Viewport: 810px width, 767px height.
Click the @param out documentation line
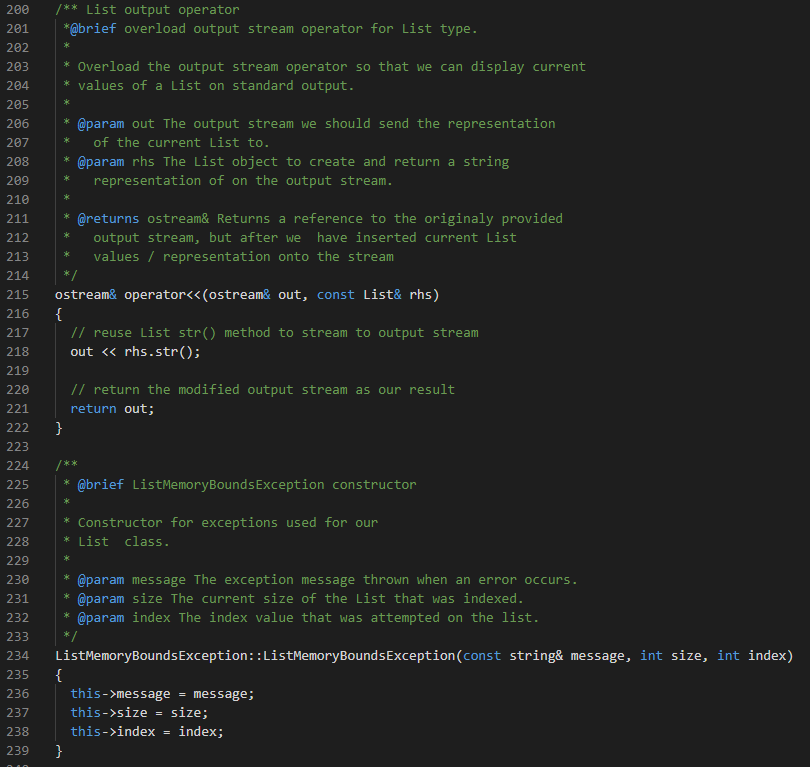[x=120, y=123]
